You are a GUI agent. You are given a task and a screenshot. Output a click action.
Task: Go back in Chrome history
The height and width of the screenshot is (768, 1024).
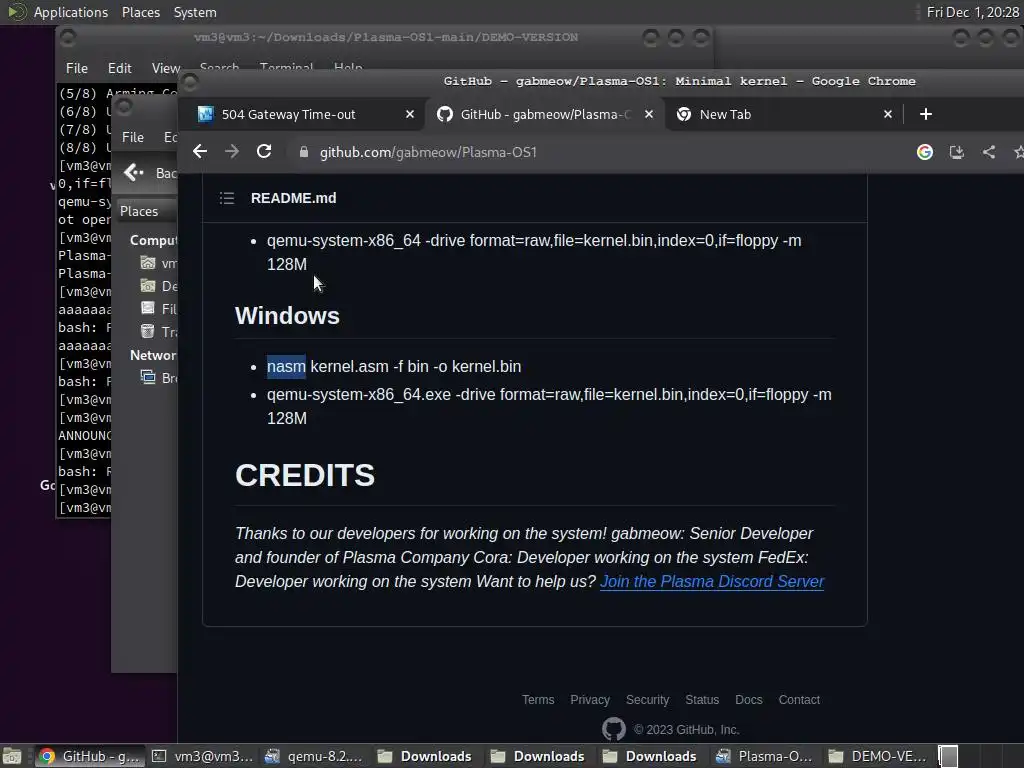coord(200,152)
